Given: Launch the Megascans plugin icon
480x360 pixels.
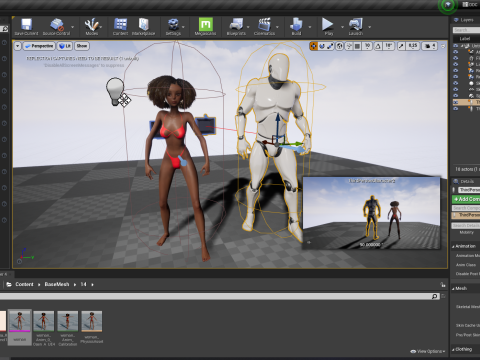Looking at the screenshot, I should [205, 27].
